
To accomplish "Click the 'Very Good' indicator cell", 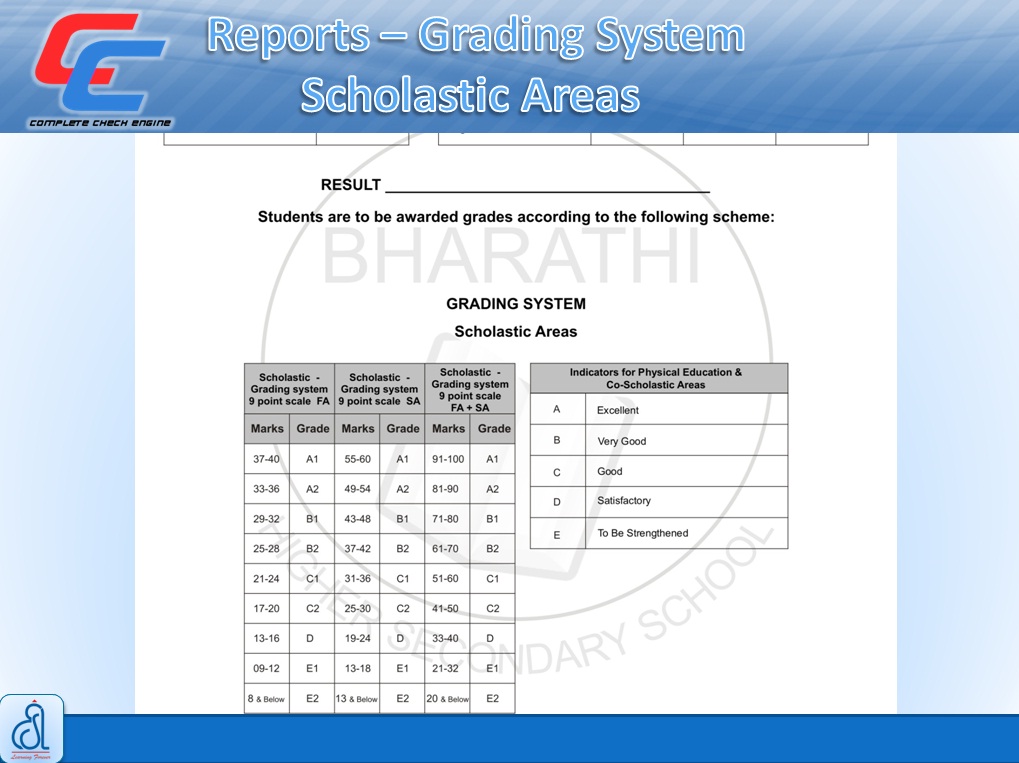I will (686, 441).
